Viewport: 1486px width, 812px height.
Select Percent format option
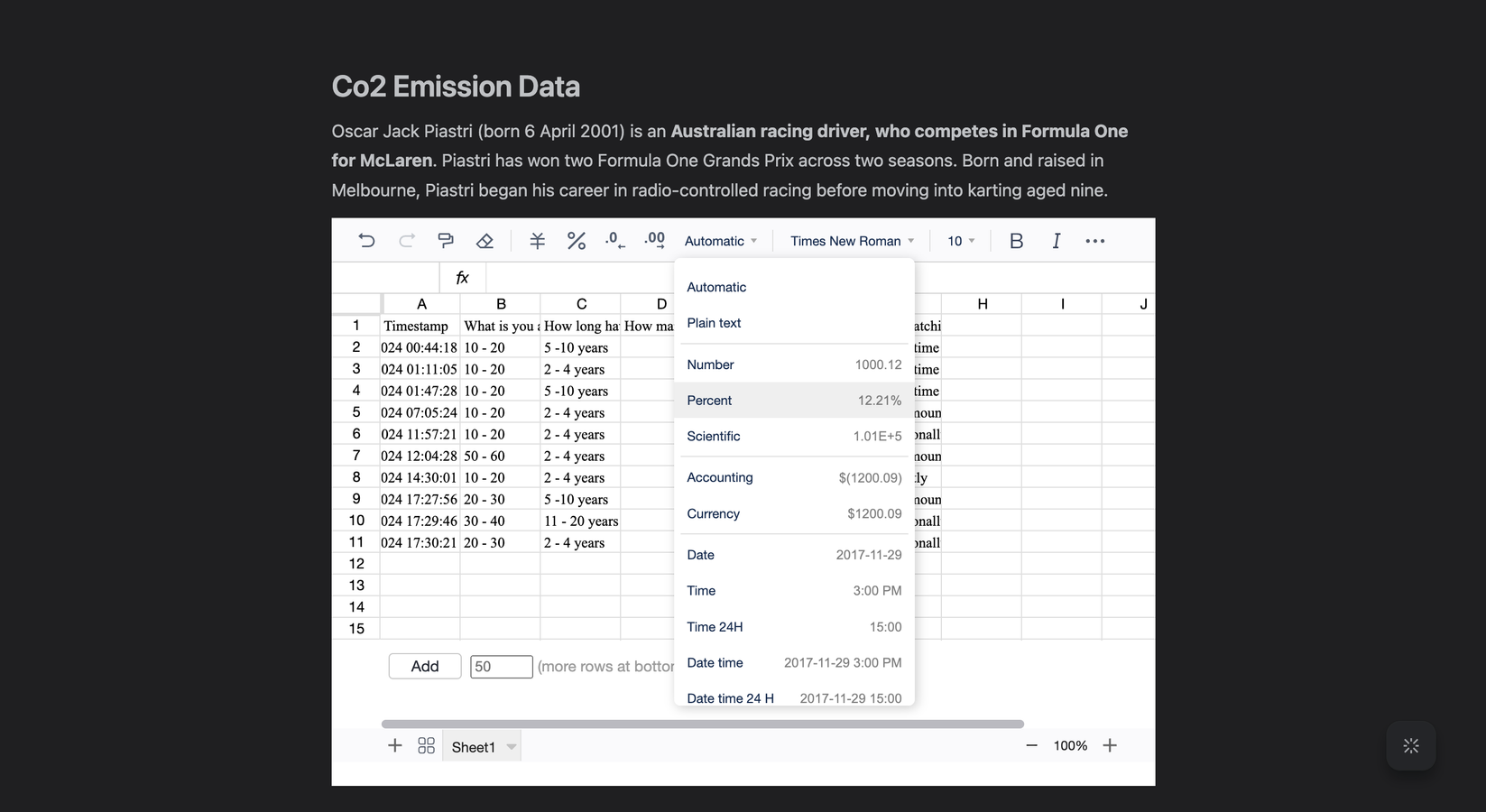point(794,401)
